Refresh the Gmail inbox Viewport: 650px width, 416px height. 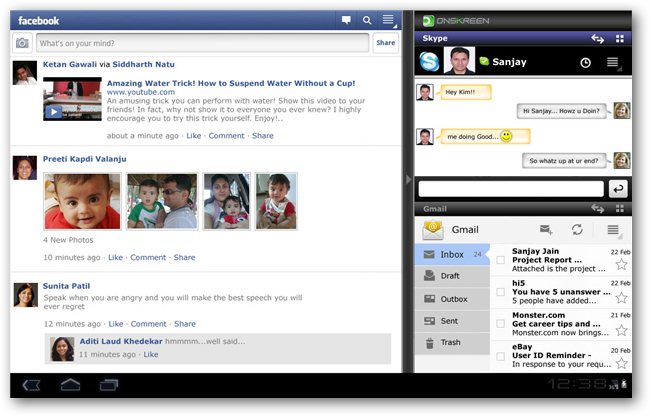click(x=577, y=230)
